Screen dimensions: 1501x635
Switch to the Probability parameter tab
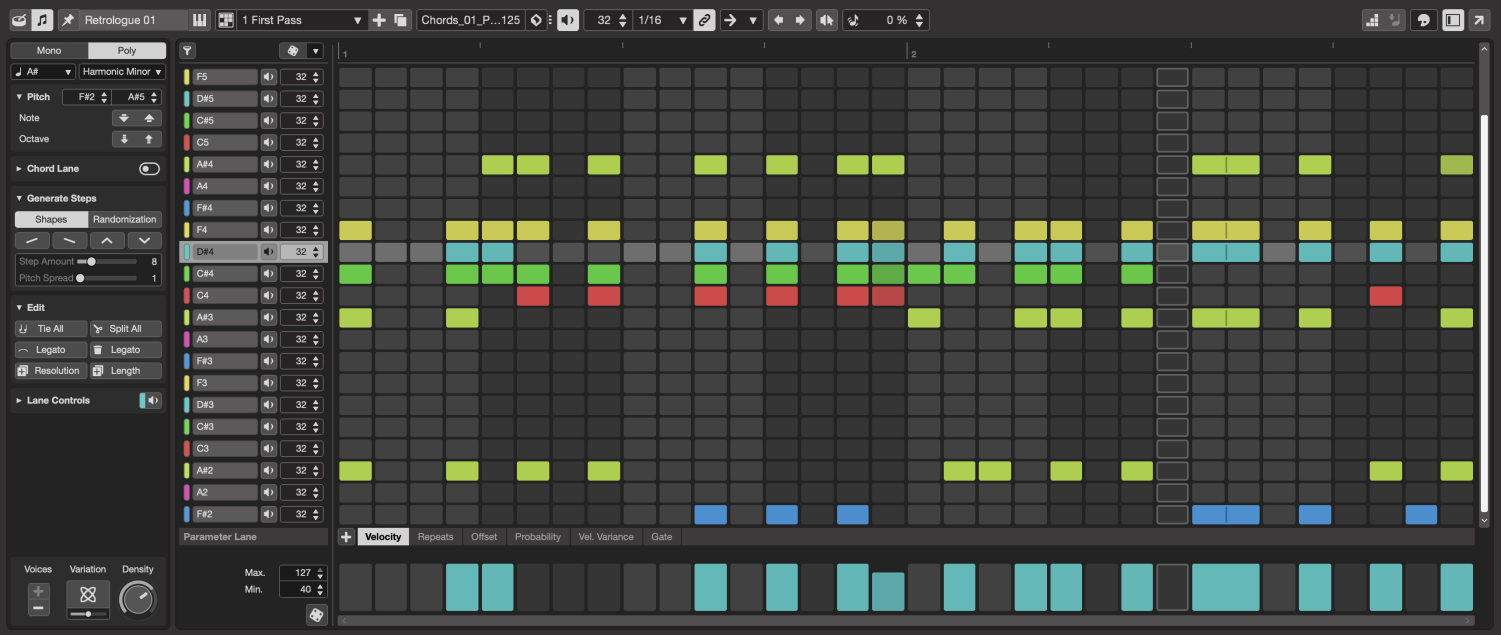537,537
